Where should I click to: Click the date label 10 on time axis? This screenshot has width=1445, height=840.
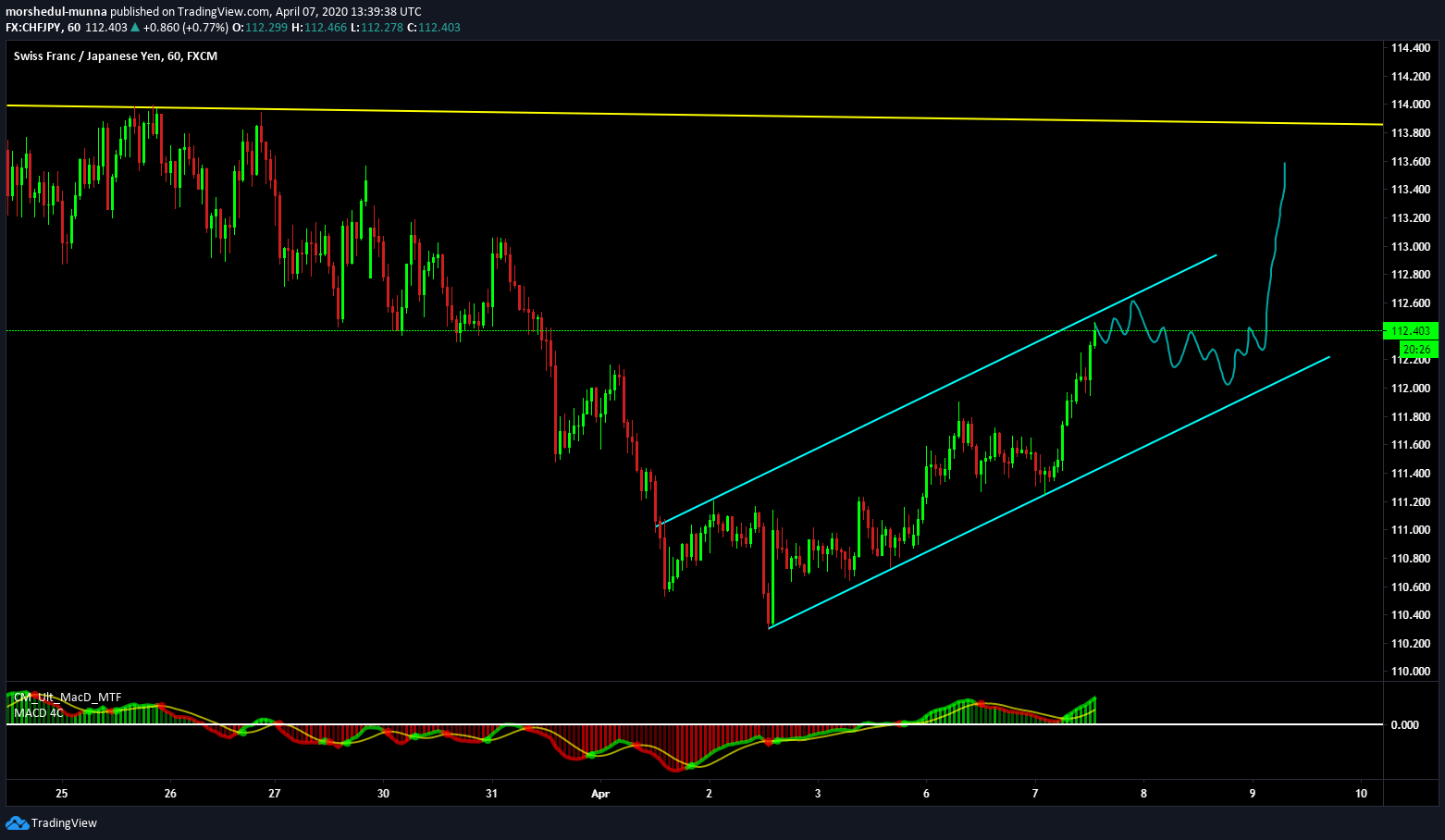tap(1361, 794)
